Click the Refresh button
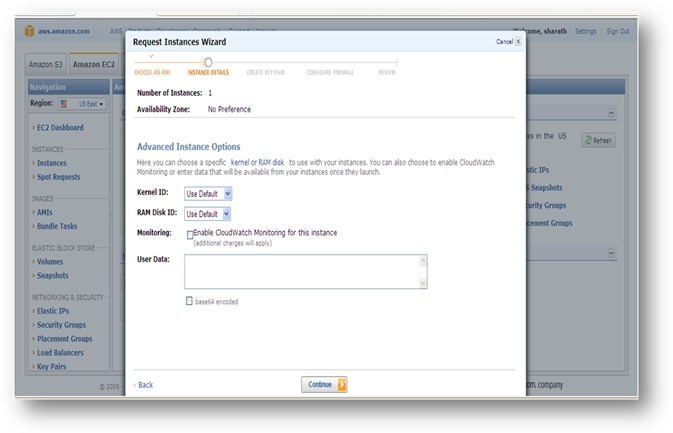This screenshot has height=433, width=673. click(599, 140)
